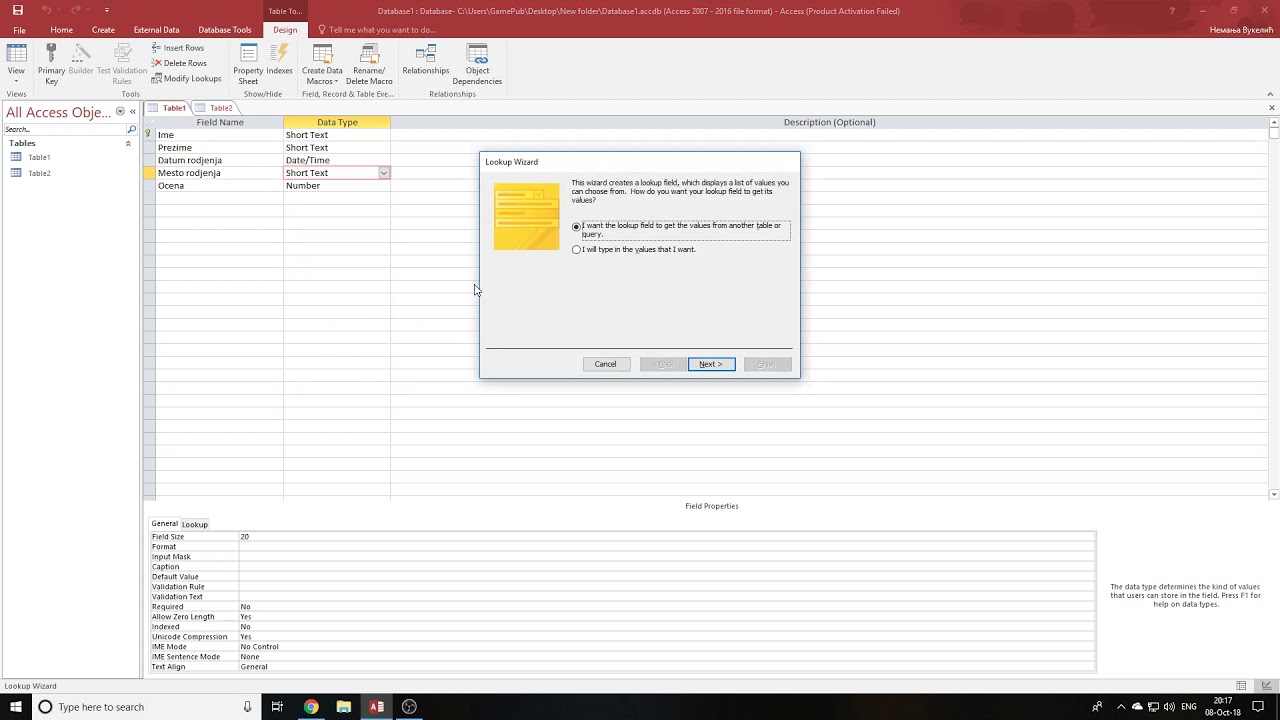Click Insert Rows in the ribbon
1280x720 pixels.
(x=178, y=48)
